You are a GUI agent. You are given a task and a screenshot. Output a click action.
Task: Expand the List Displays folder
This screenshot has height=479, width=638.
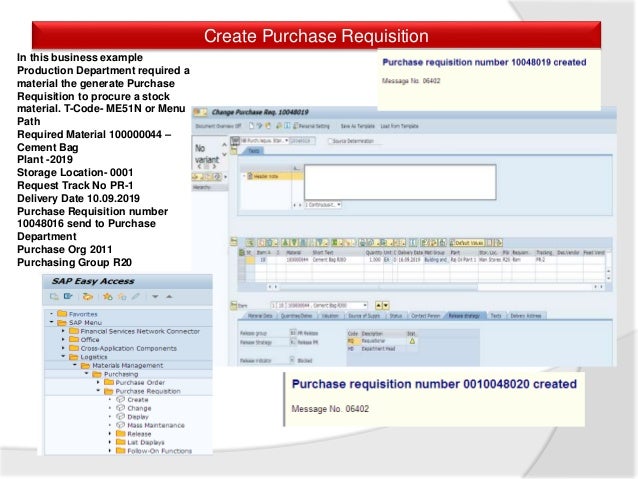click(x=110, y=442)
